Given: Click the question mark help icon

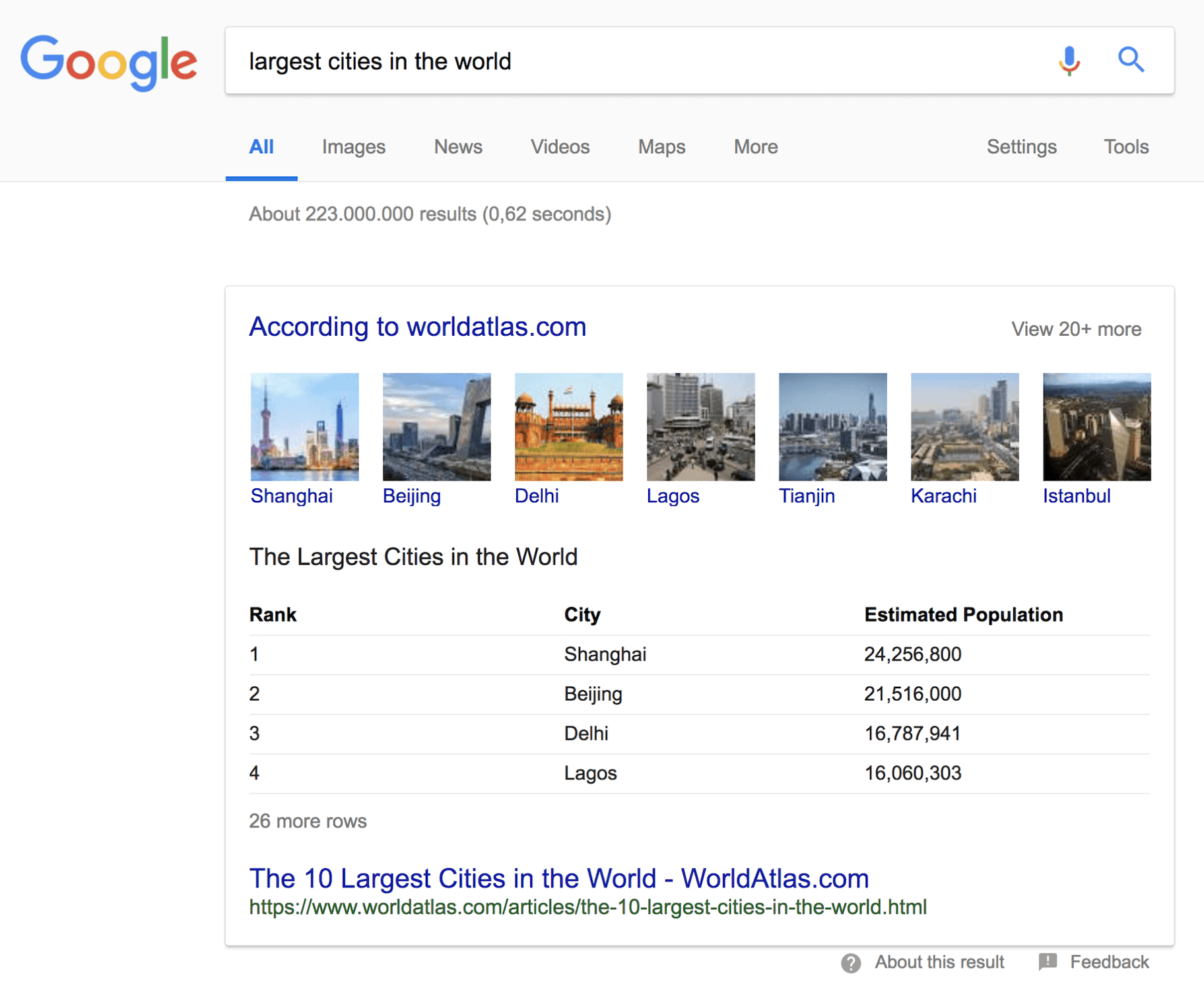Looking at the screenshot, I should [851, 963].
